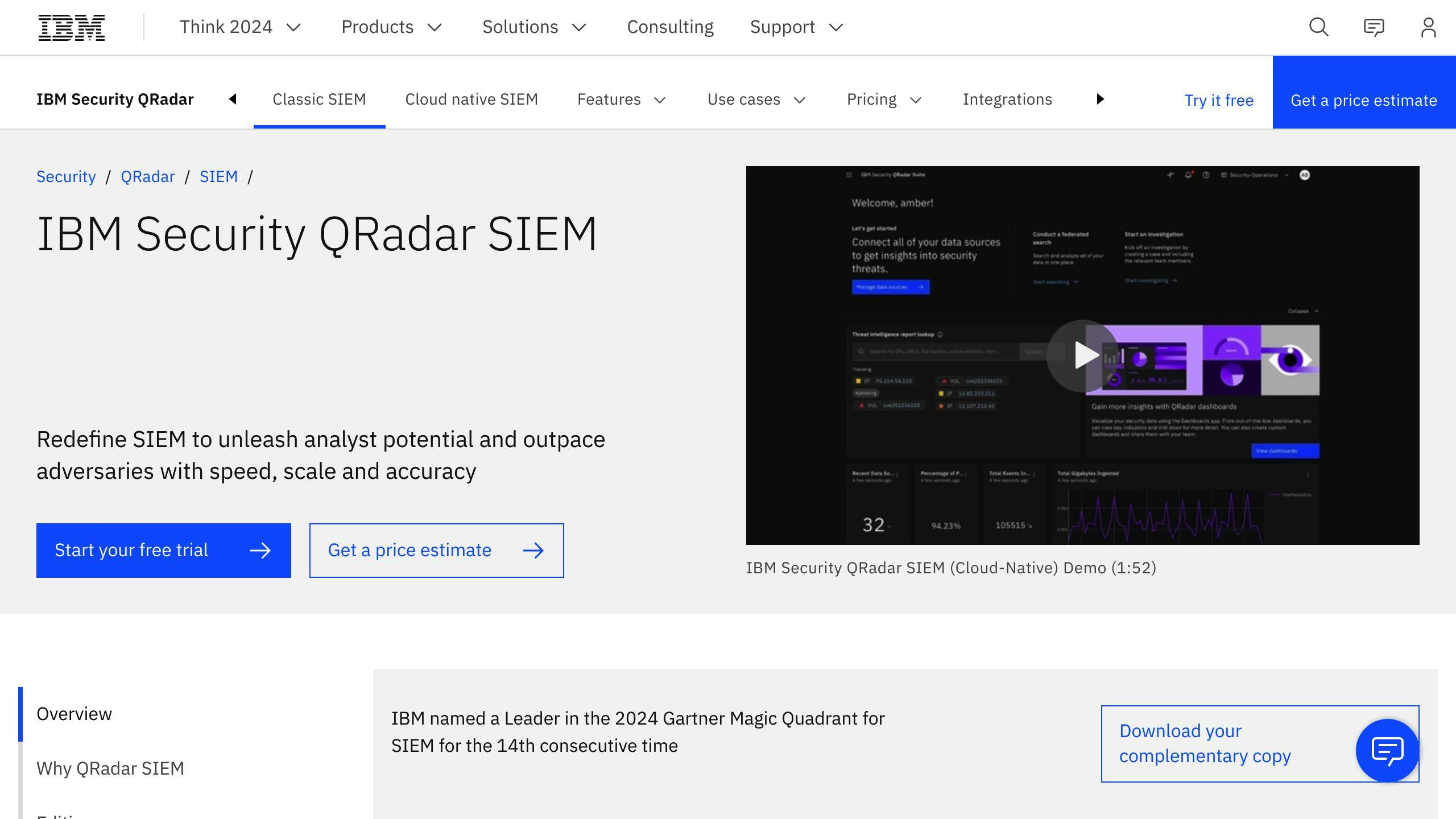Click the live chat bubble icon bottom right
The width and height of the screenshot is (1456, 819).
click(1388, 750)
